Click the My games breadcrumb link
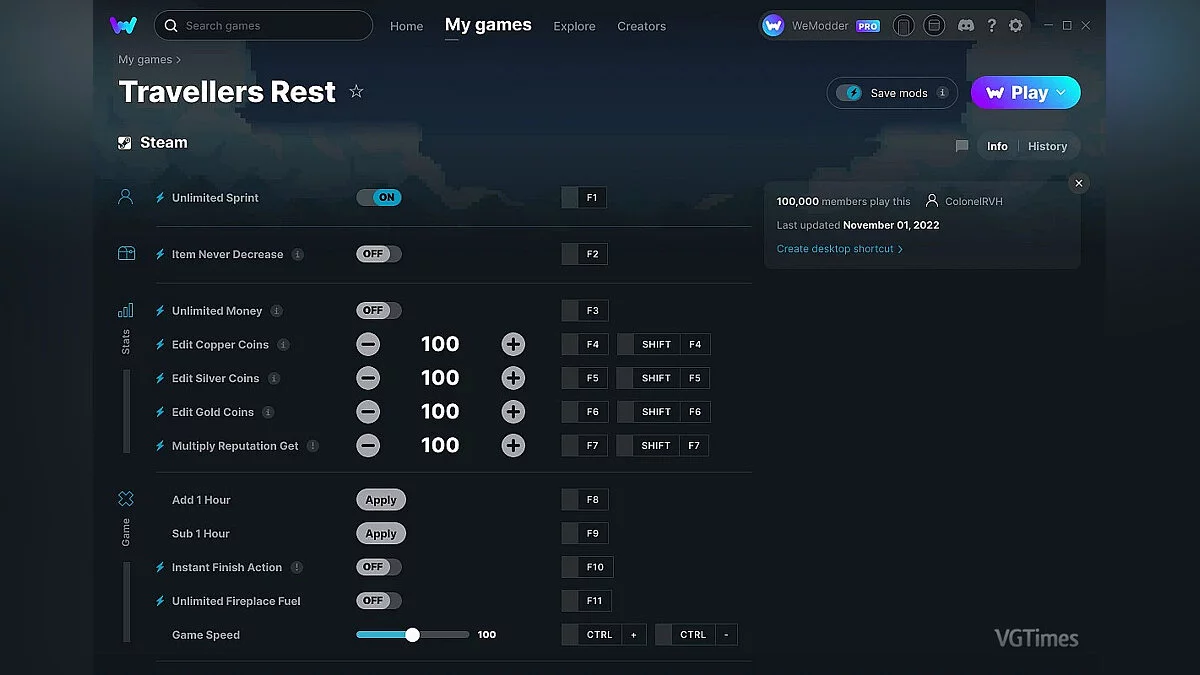Screen dimensions: 1200x675 click(x=145, y=60)
